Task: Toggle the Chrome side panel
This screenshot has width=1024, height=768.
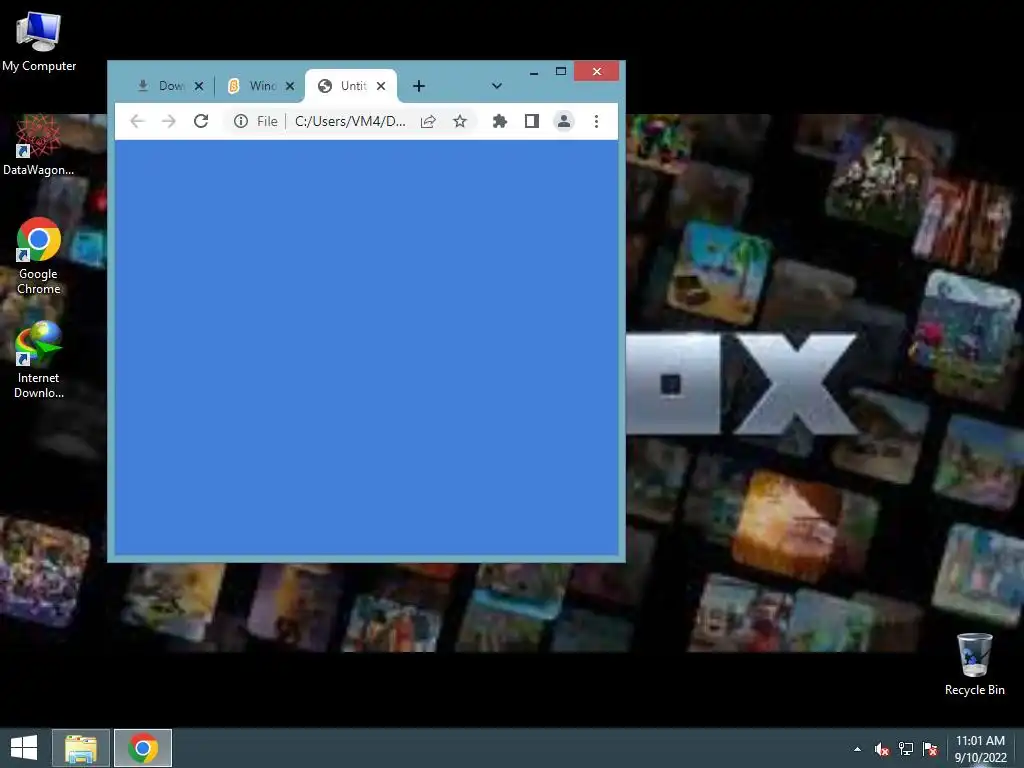Action: click(532, 121)
